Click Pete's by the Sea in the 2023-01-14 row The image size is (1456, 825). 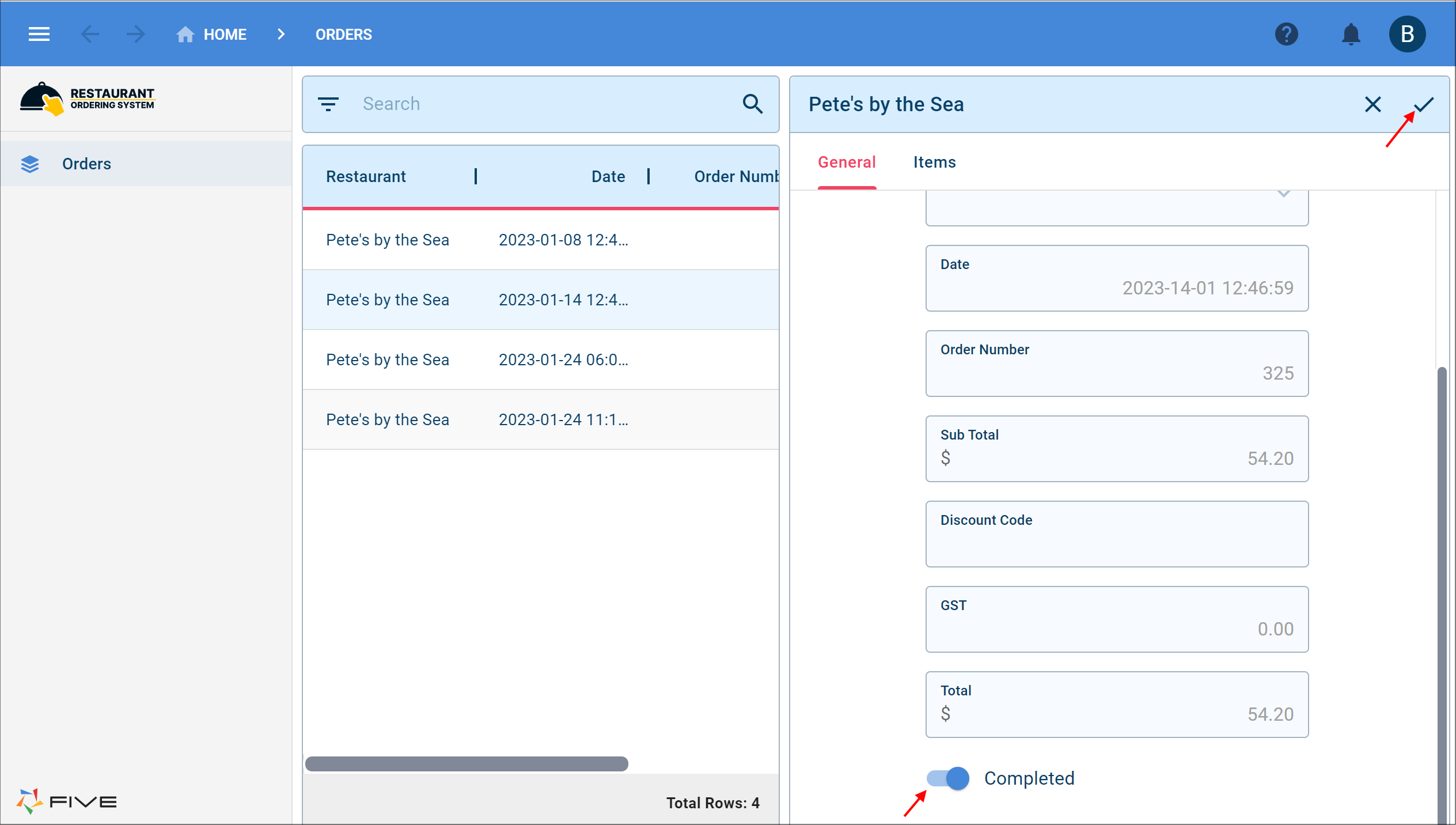pos(388,300)
